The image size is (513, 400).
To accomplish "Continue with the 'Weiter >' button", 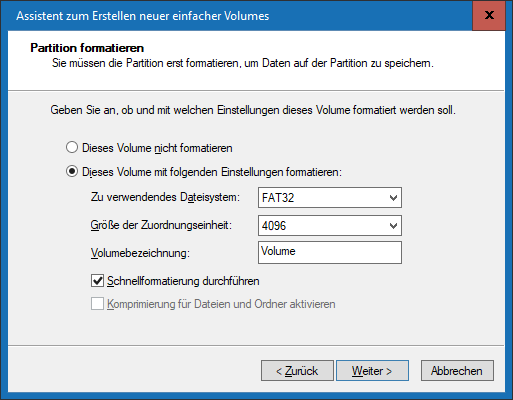I will (372, 370).
